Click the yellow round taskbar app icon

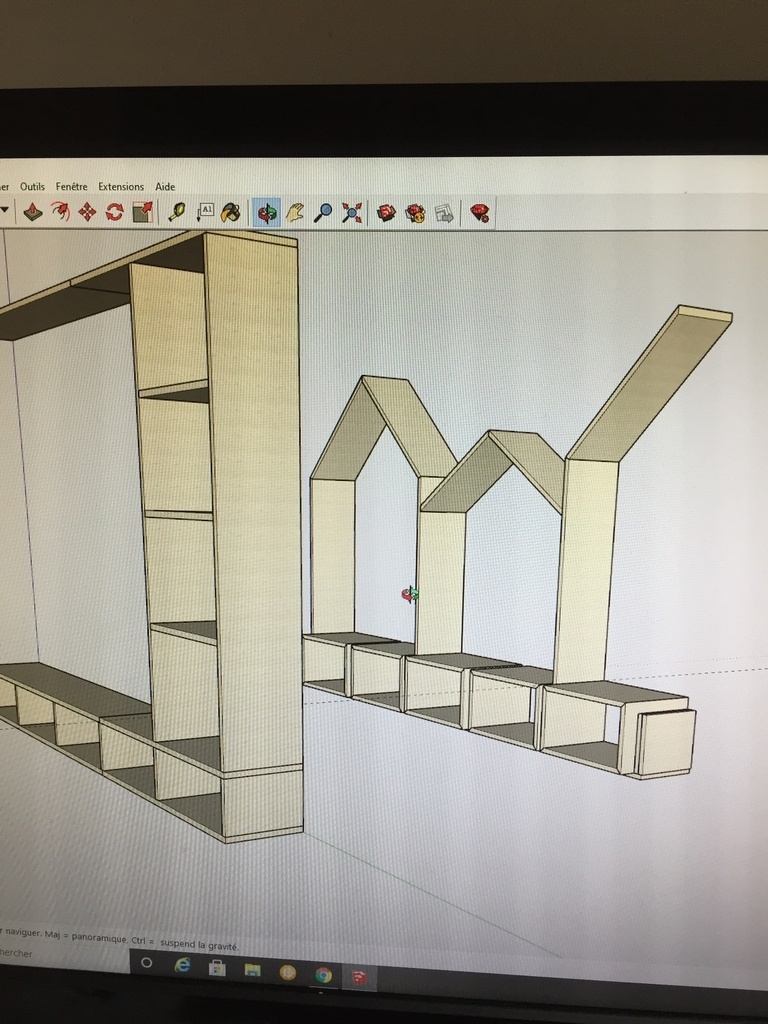click(x=287, y=972)
